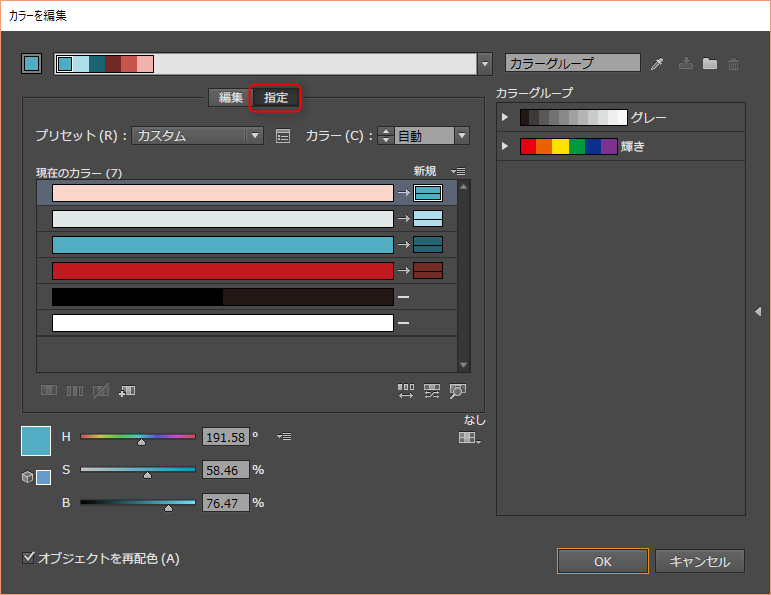This screenshot has width=771, height=595.
Task: Click the キャンセル button
Action: point(700,561)
